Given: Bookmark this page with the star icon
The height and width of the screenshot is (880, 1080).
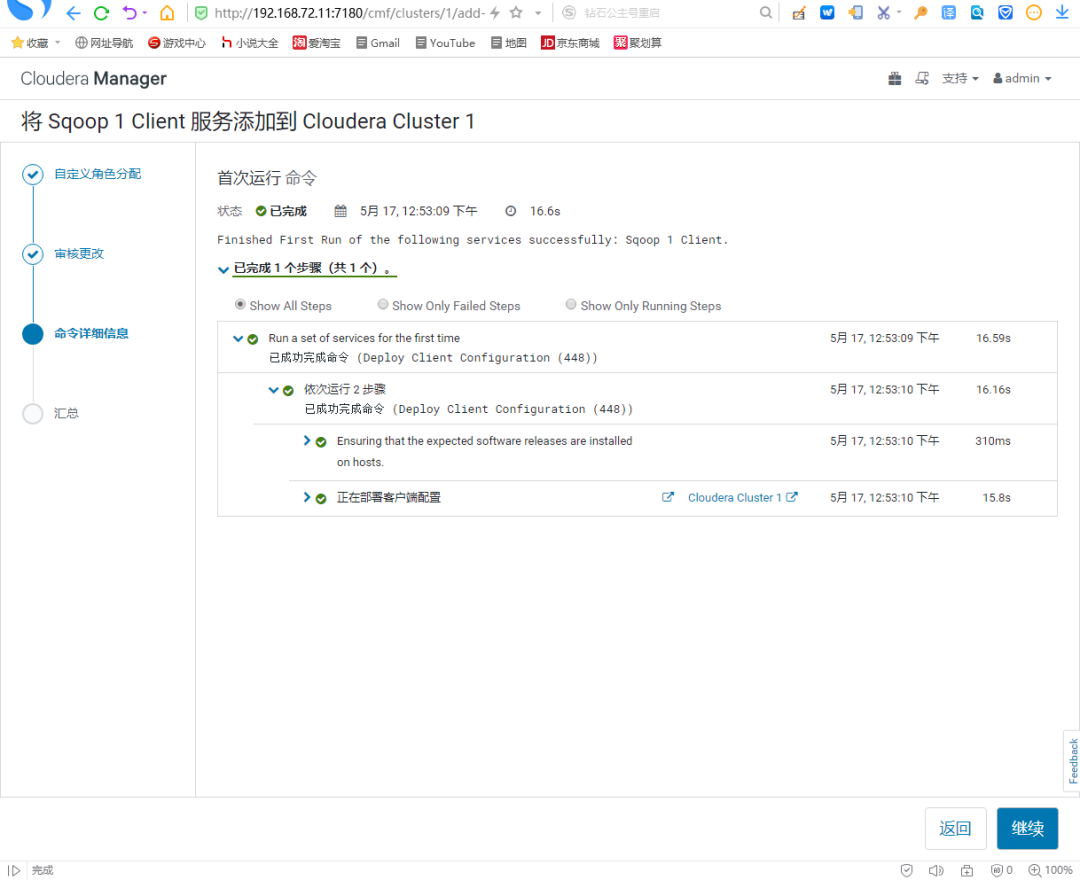Looking at the screenshot, I should tap(516, 12).
